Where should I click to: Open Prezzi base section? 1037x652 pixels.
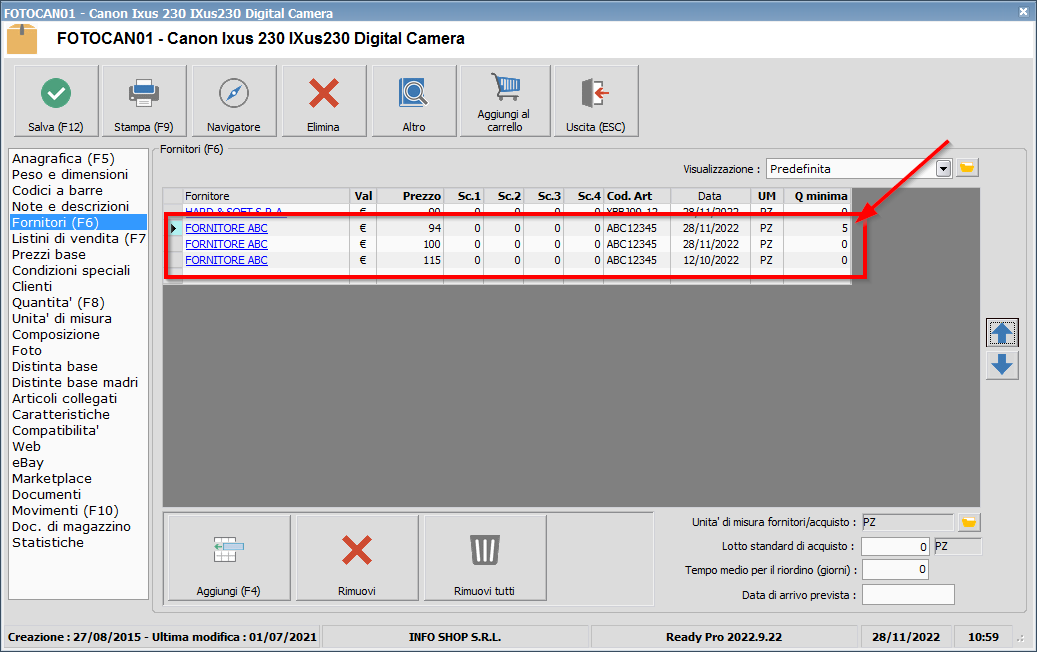[48, 255]
